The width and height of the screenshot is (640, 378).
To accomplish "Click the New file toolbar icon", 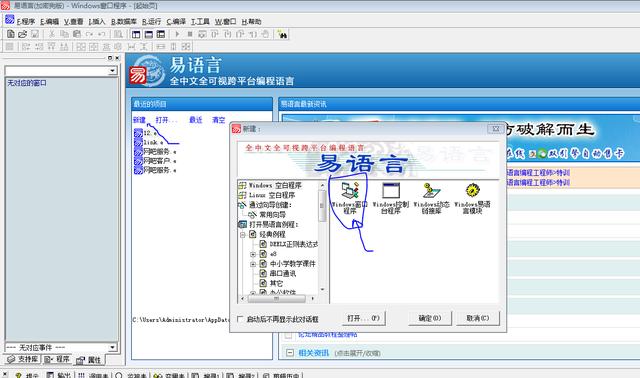I will point(11,34).
